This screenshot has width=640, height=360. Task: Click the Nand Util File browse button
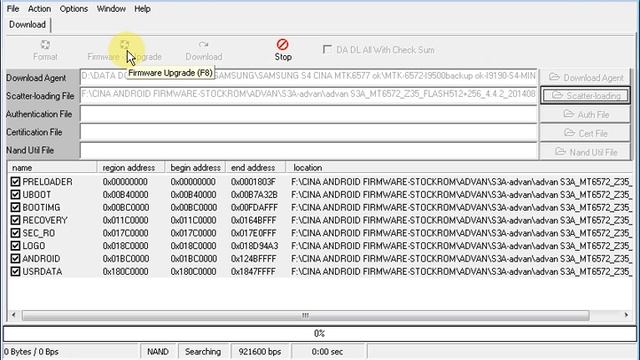(585, 152)
